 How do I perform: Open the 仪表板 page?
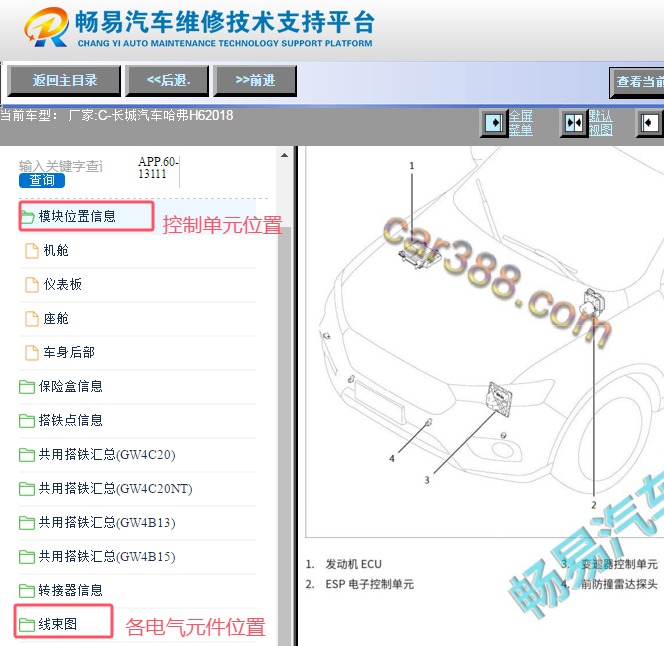(62, 284)
